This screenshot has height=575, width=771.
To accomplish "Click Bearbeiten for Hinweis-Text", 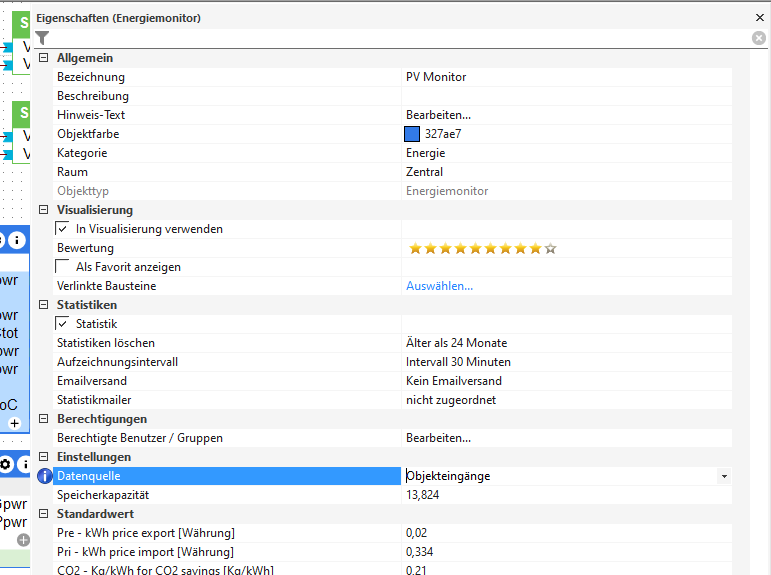I will pyautogui.click(x=438, y=115).
